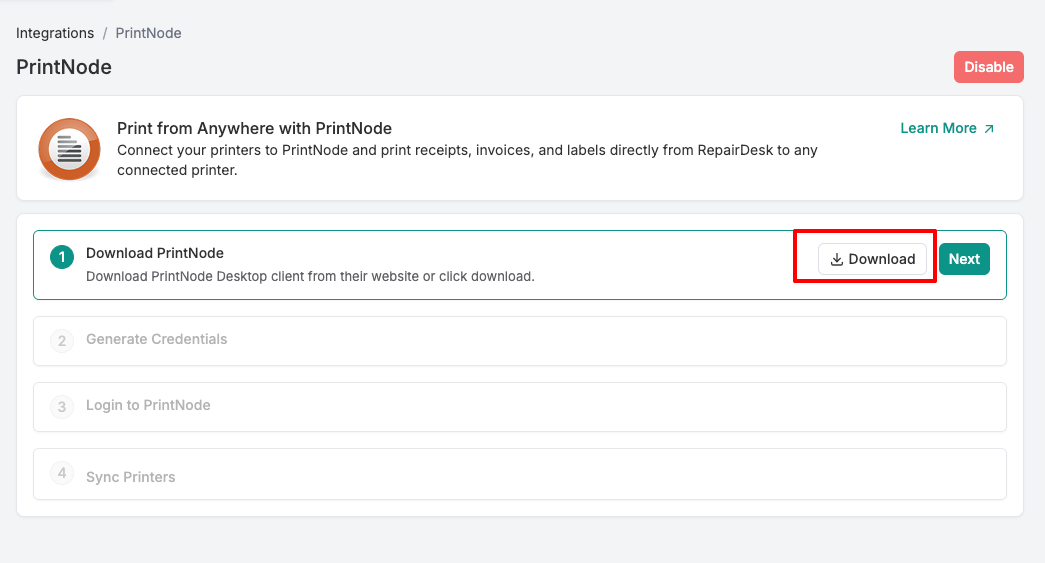The image size is (1045, 563).
Task: Go to Integrations breadcrumb
Action: tap(55, 33)
